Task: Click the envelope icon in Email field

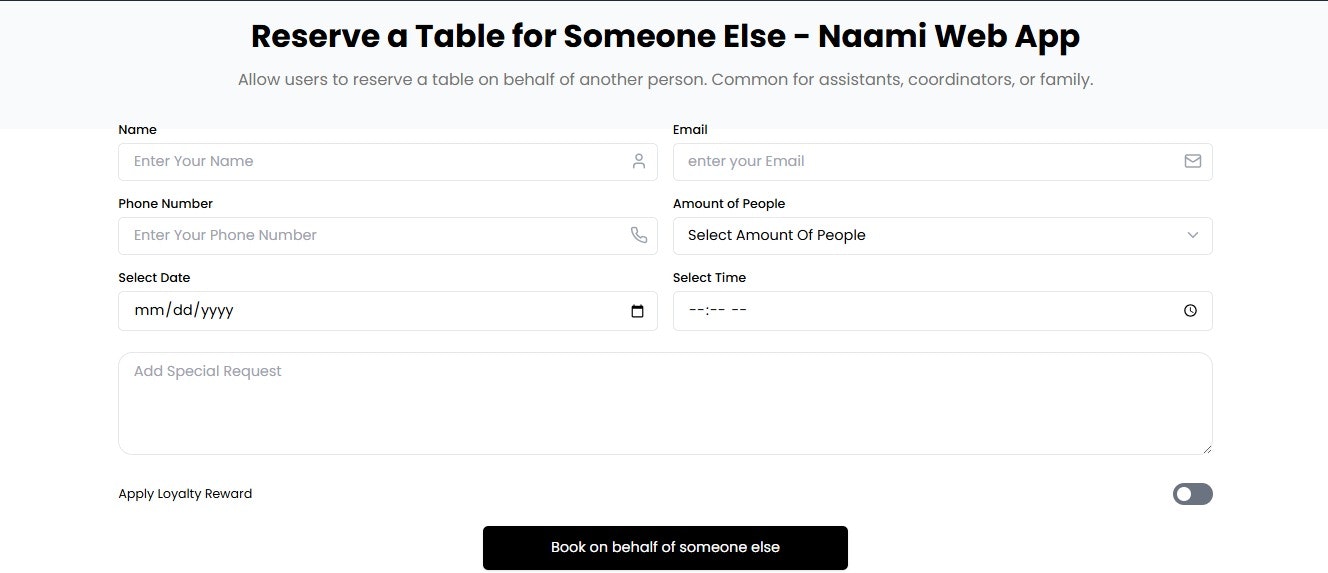Action: [x=1193, y=161]
